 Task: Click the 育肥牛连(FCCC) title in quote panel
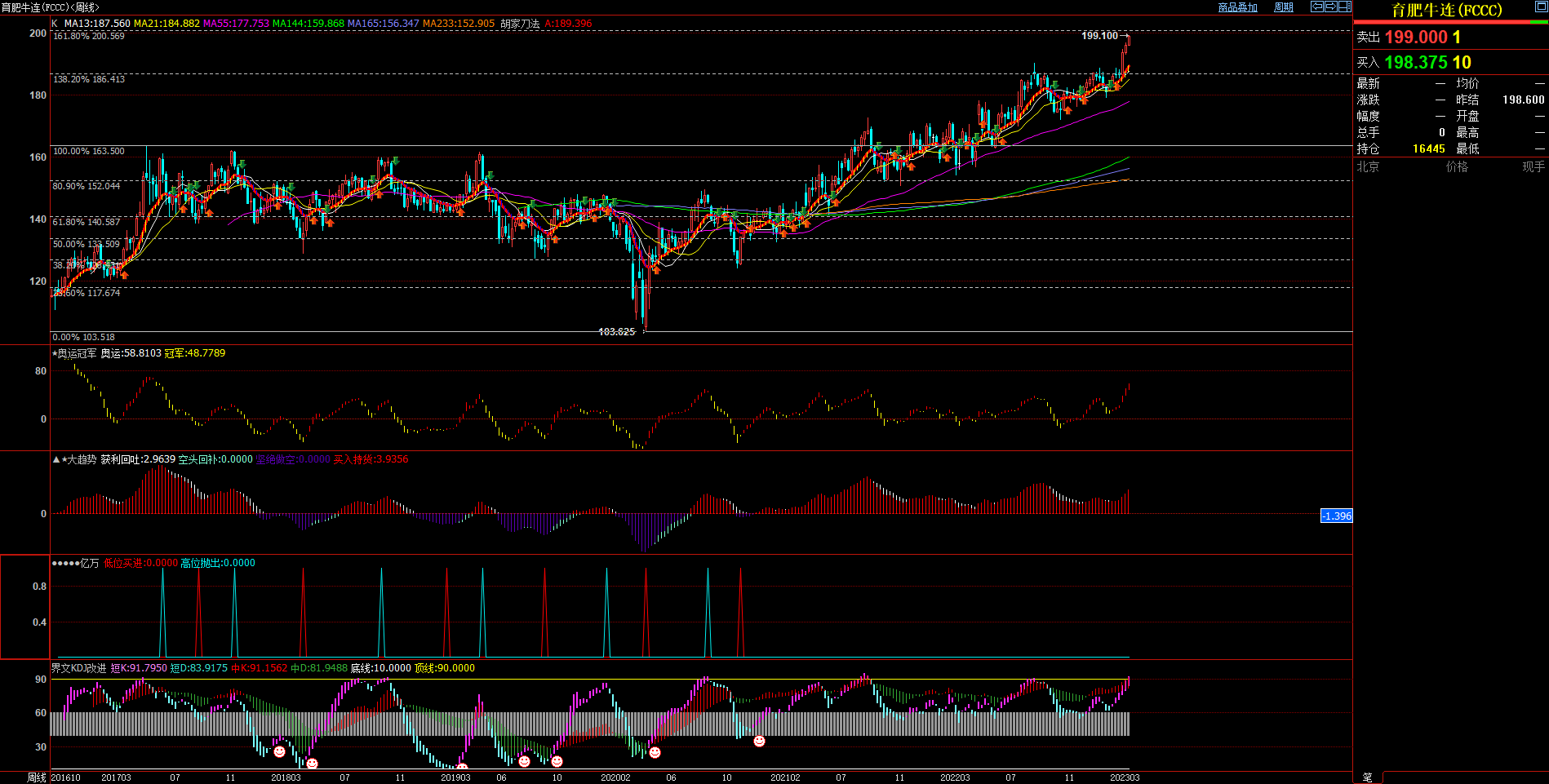pyautogui.click(x=1446, y=11)
